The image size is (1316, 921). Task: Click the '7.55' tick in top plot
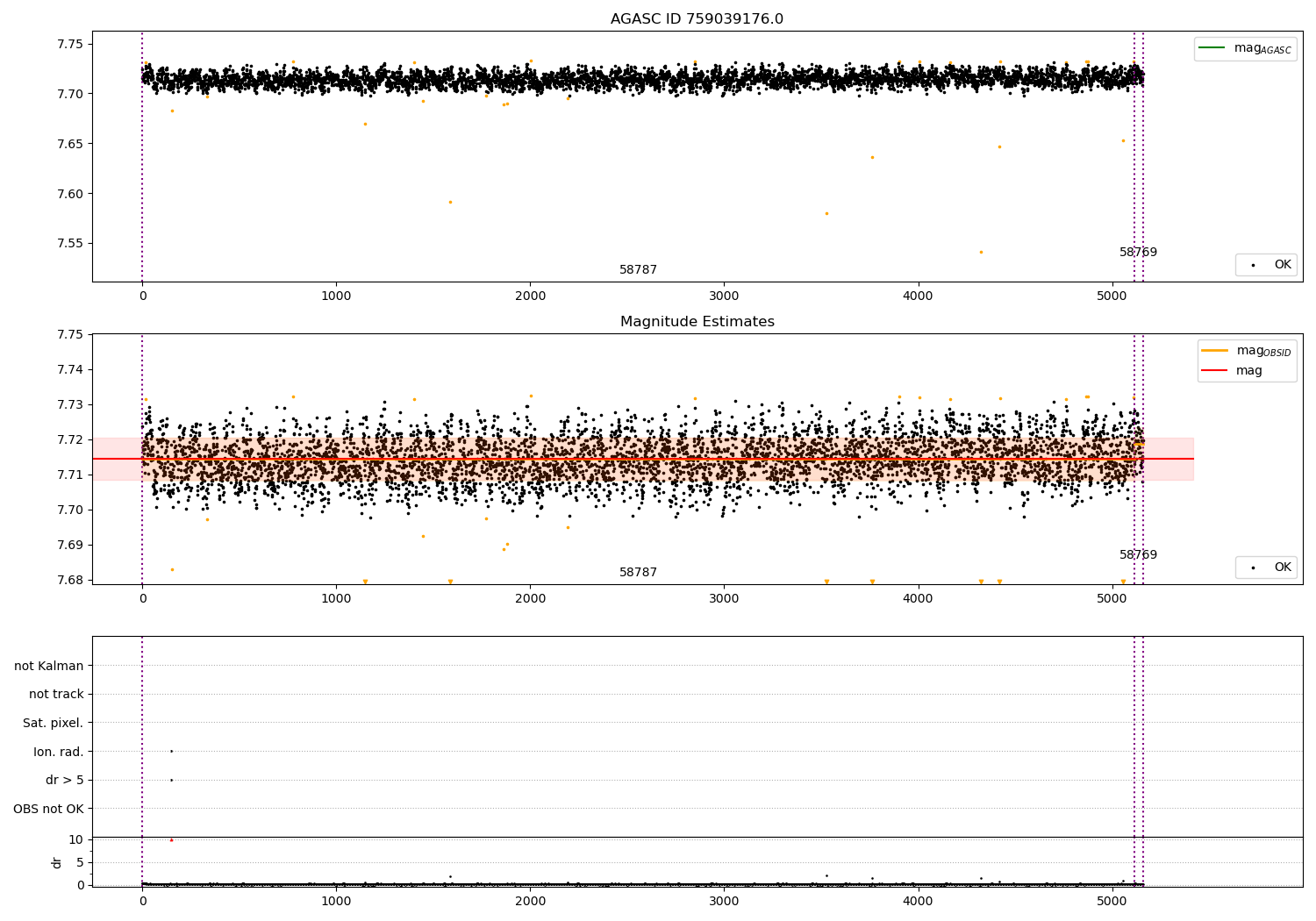(x=70, y=244)
